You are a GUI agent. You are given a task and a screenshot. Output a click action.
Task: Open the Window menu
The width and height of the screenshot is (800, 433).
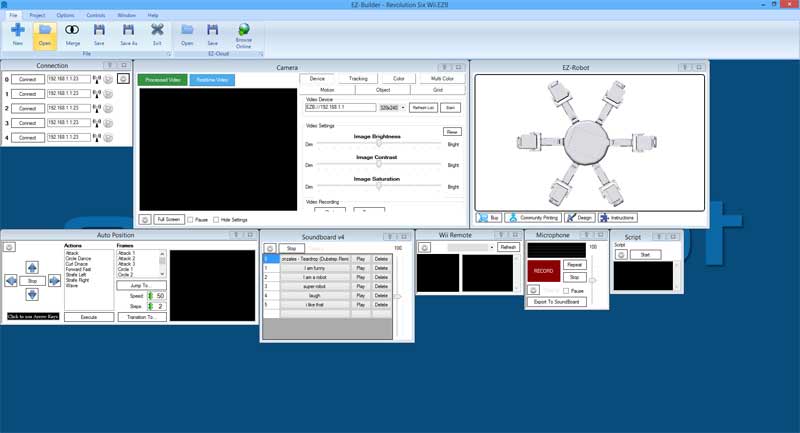point(127,15)
